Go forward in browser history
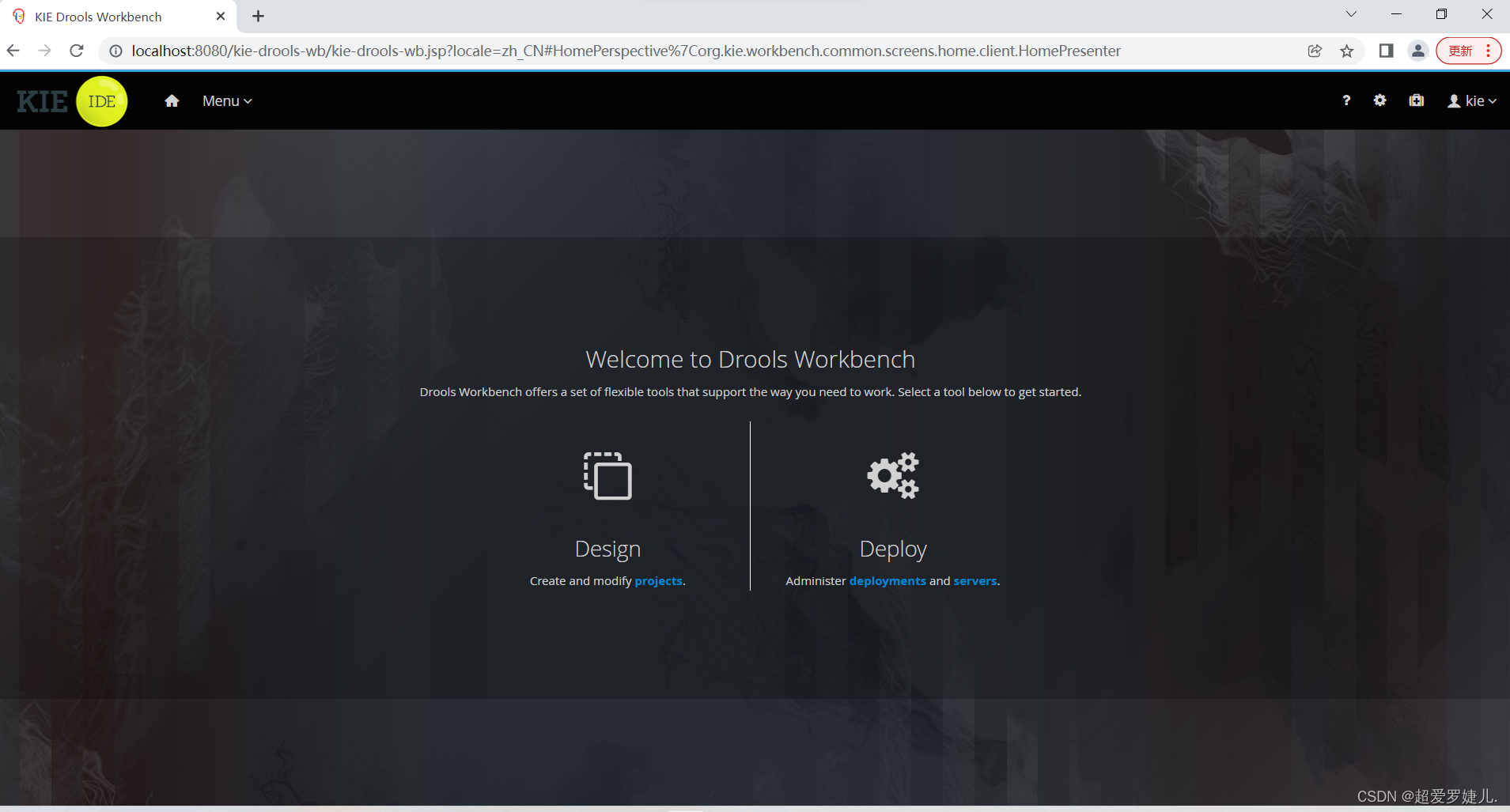Screen dimensions: 1510x812 [45, 51]
